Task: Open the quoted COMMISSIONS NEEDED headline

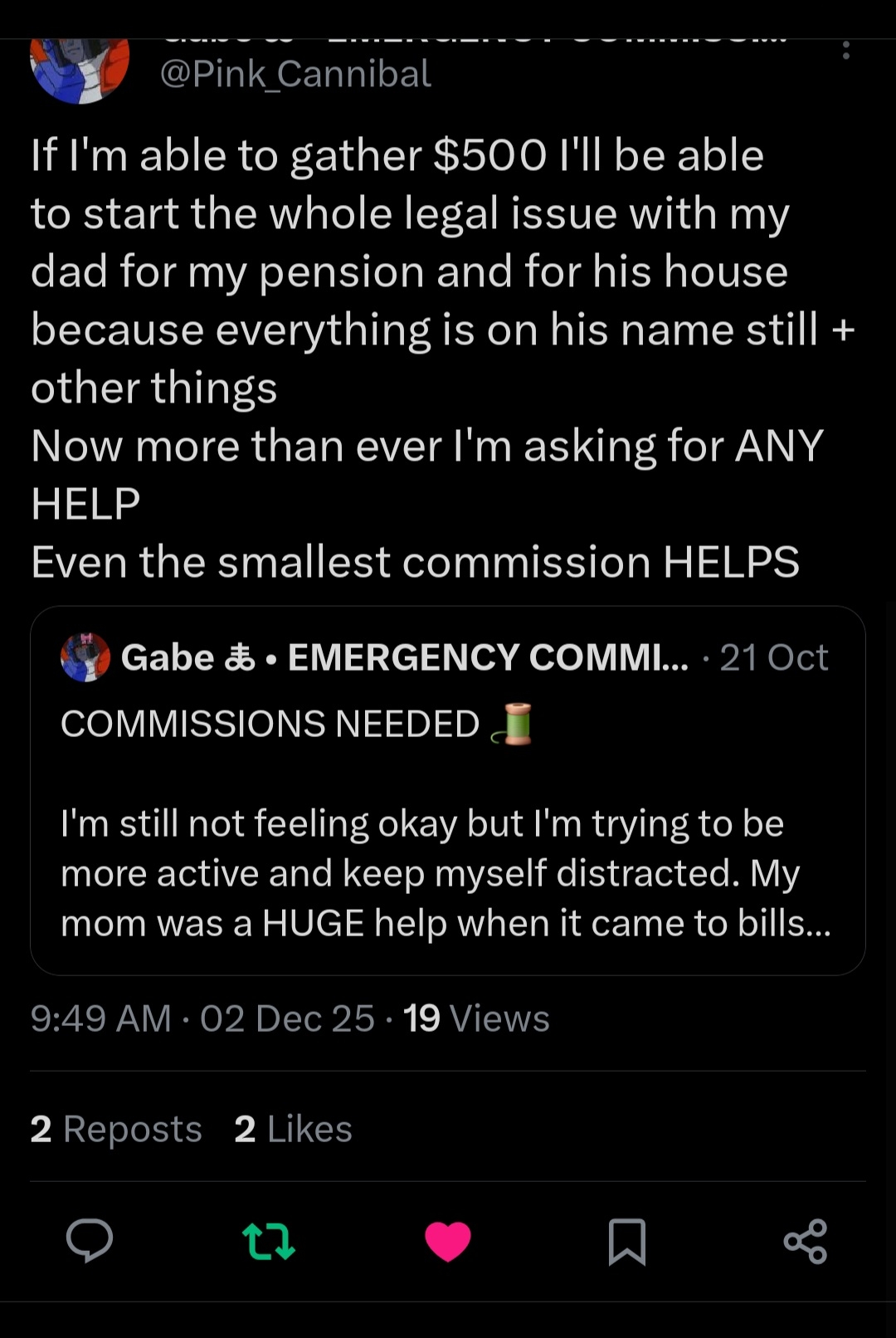Action: 270,724
